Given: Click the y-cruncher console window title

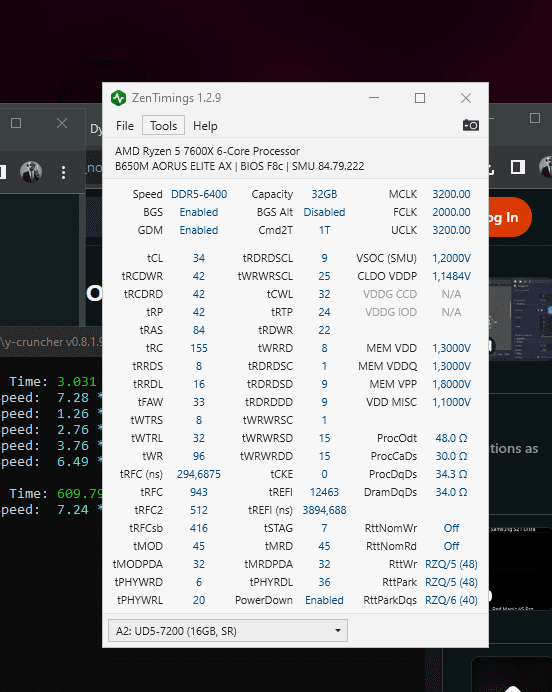Looking at the screenshot, I should tap(51, 342).
